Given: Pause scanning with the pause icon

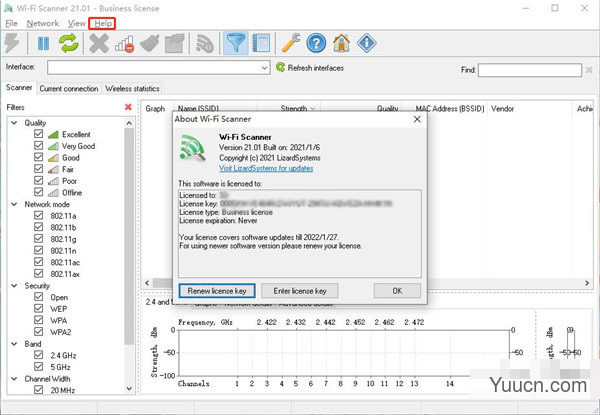Looking at the screenshot, I should [x=43, y=43].
